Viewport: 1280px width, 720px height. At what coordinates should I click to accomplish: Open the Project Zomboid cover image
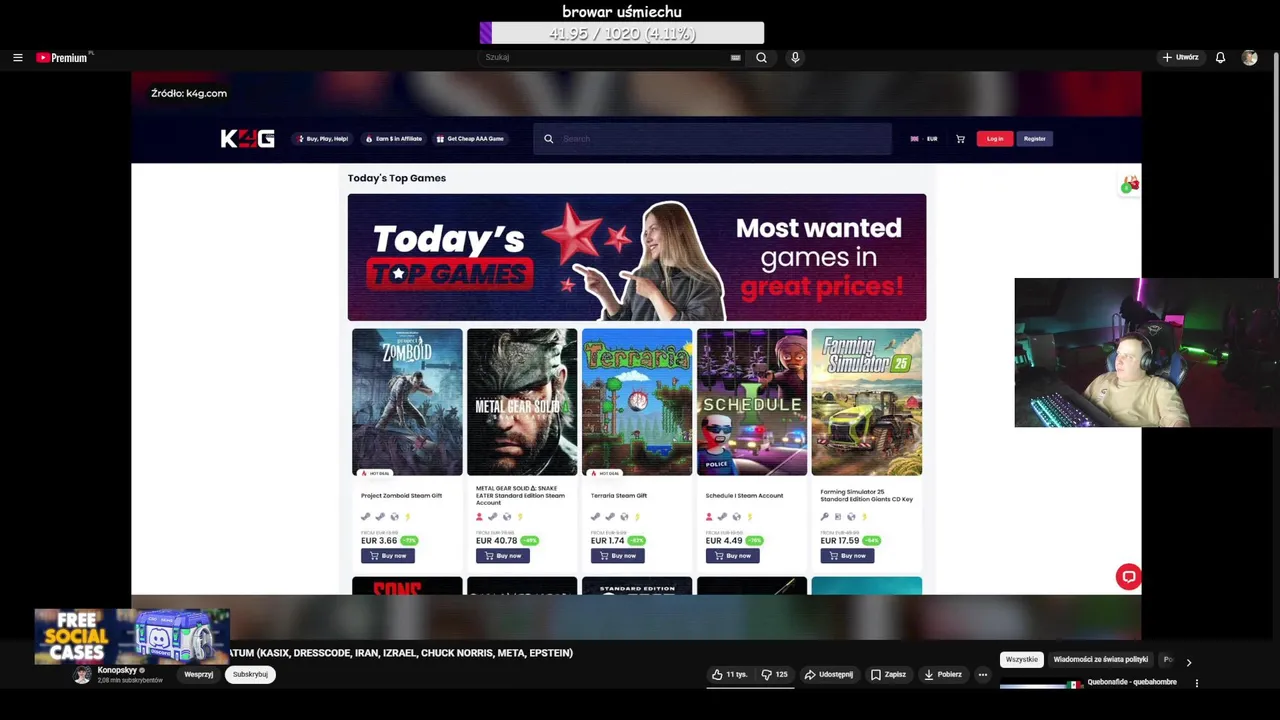pos(407,402)
